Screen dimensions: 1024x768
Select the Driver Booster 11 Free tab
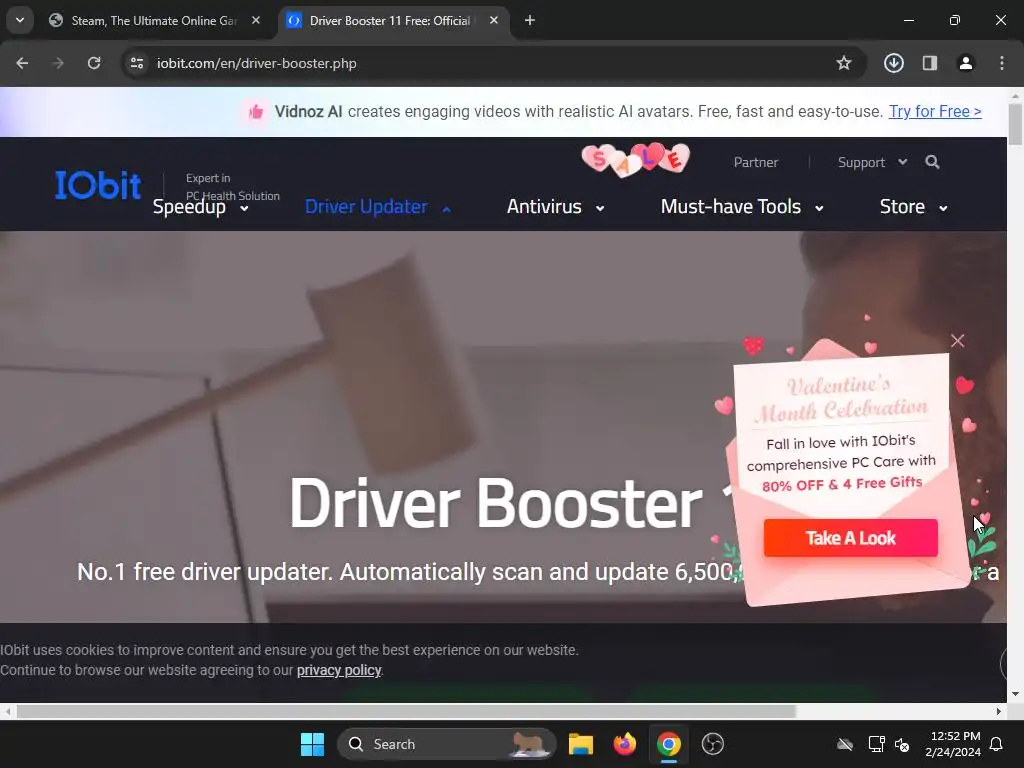pos(390,21)
